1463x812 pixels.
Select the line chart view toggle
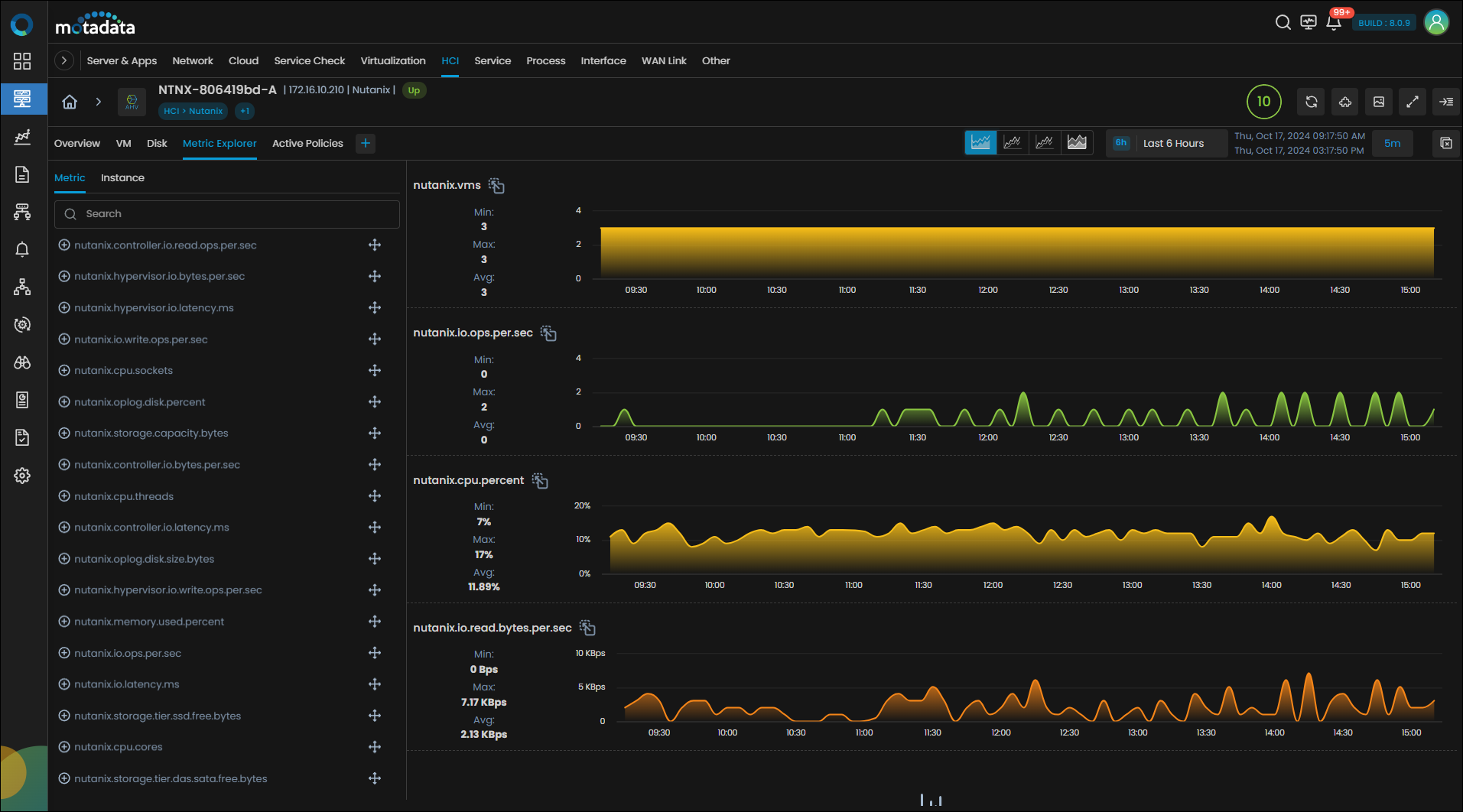(x=1013, y=142)
